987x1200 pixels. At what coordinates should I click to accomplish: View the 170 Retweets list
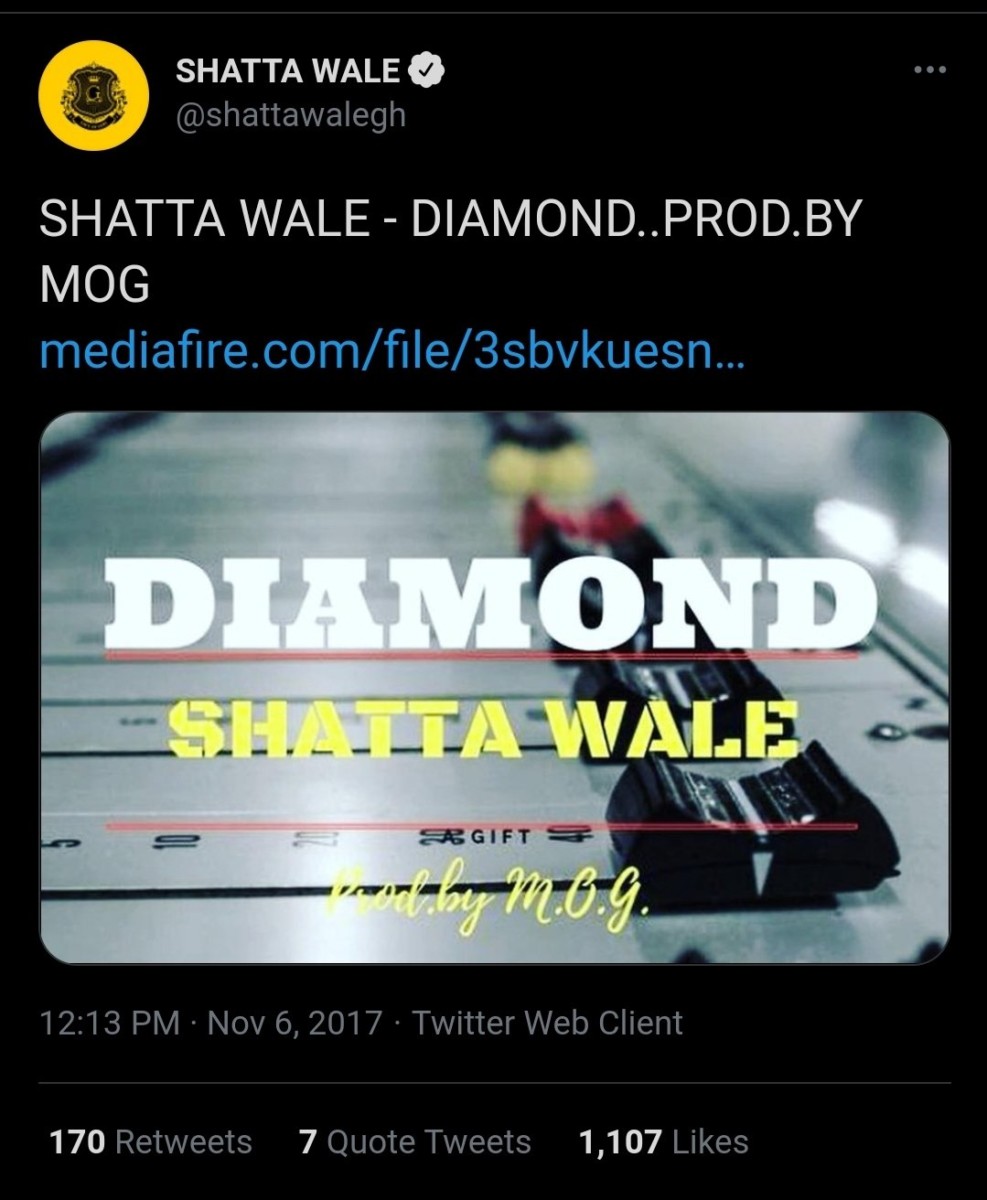tap(150, 1141)
